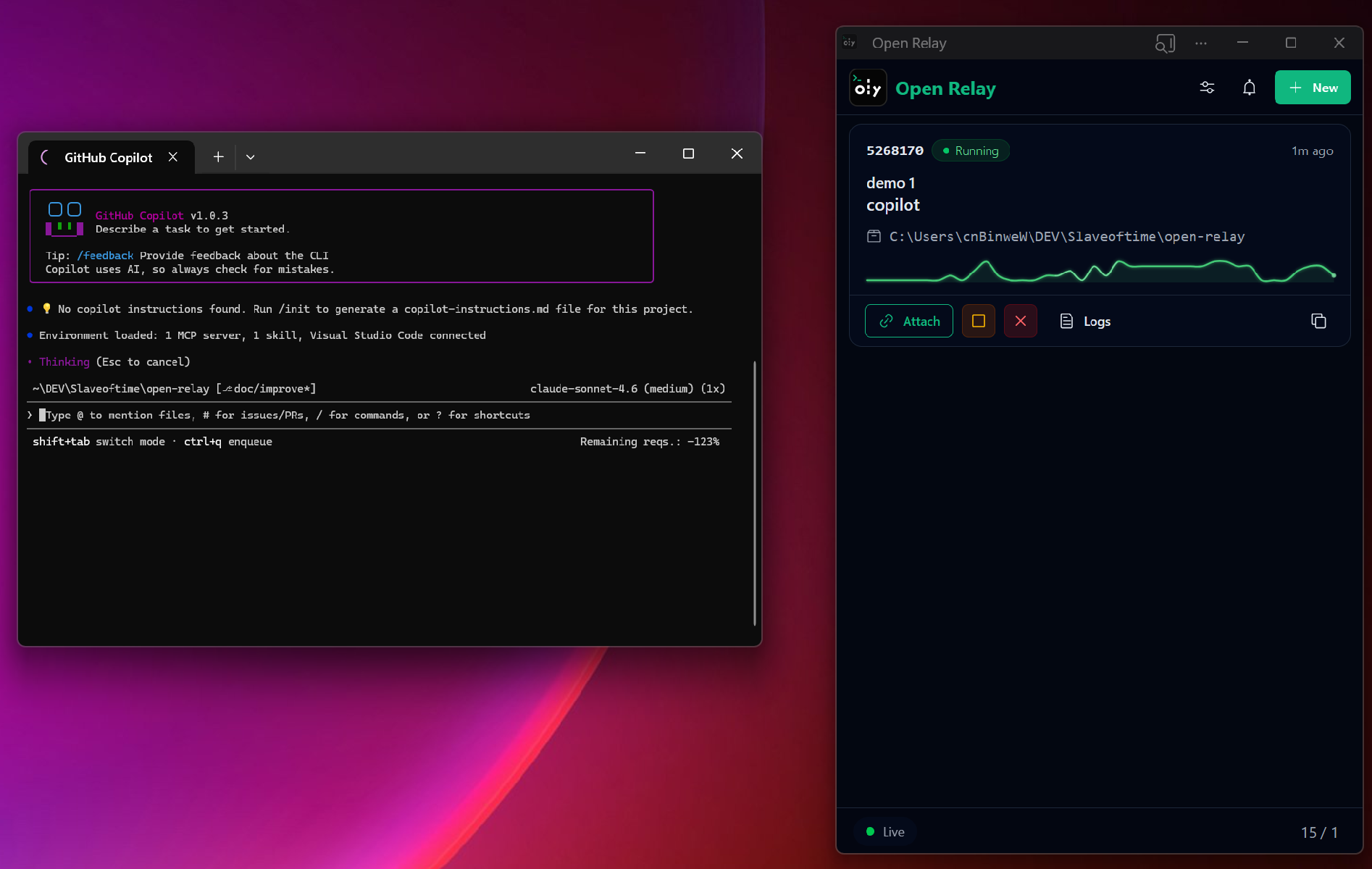
Task: Click the Copilot prompt input line
Action: (x=379, y=415)
